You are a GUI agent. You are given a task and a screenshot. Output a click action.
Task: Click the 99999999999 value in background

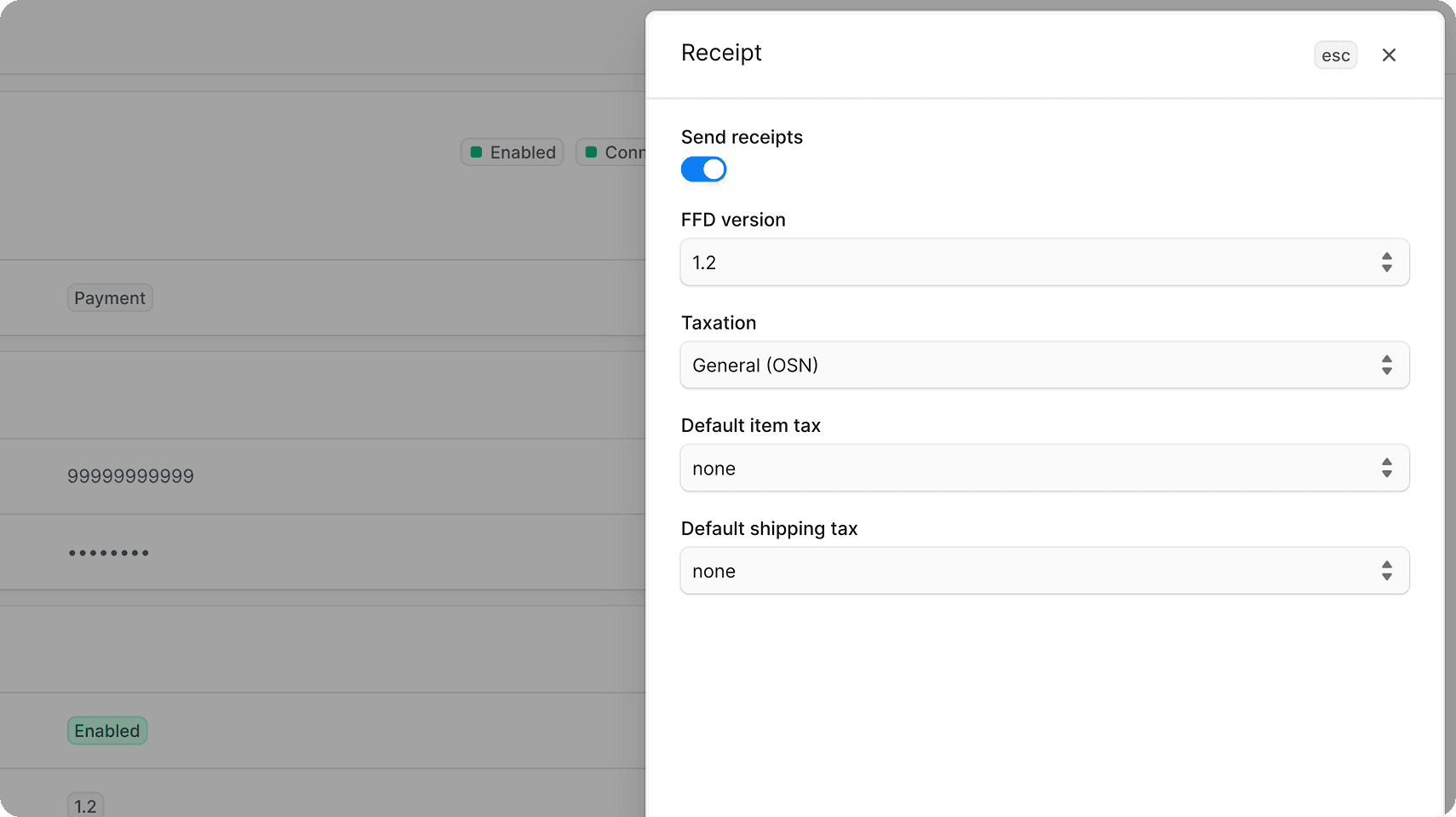click(x=130, y=476)
